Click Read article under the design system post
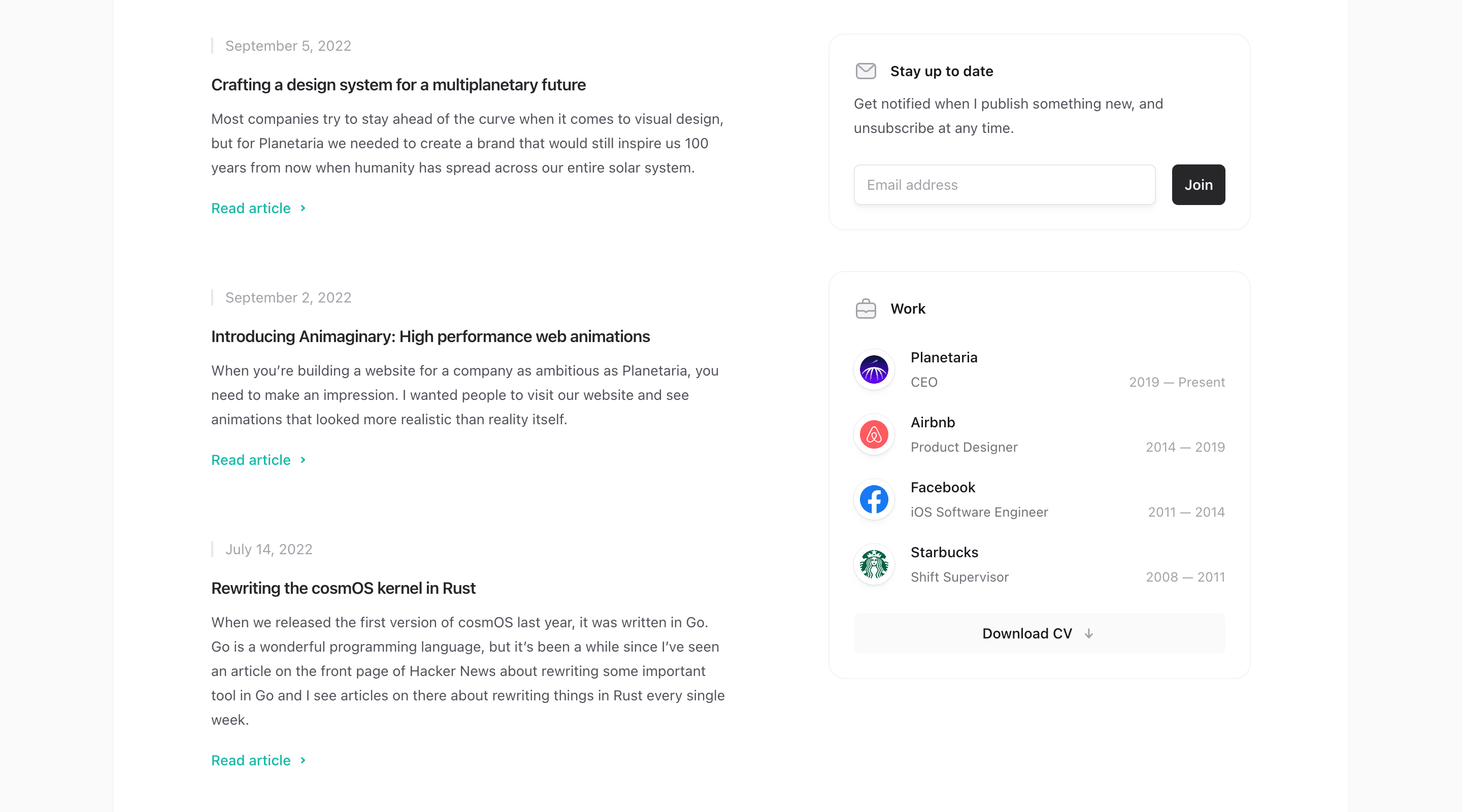Screen dimensions: 1462x812 [251, 208]
